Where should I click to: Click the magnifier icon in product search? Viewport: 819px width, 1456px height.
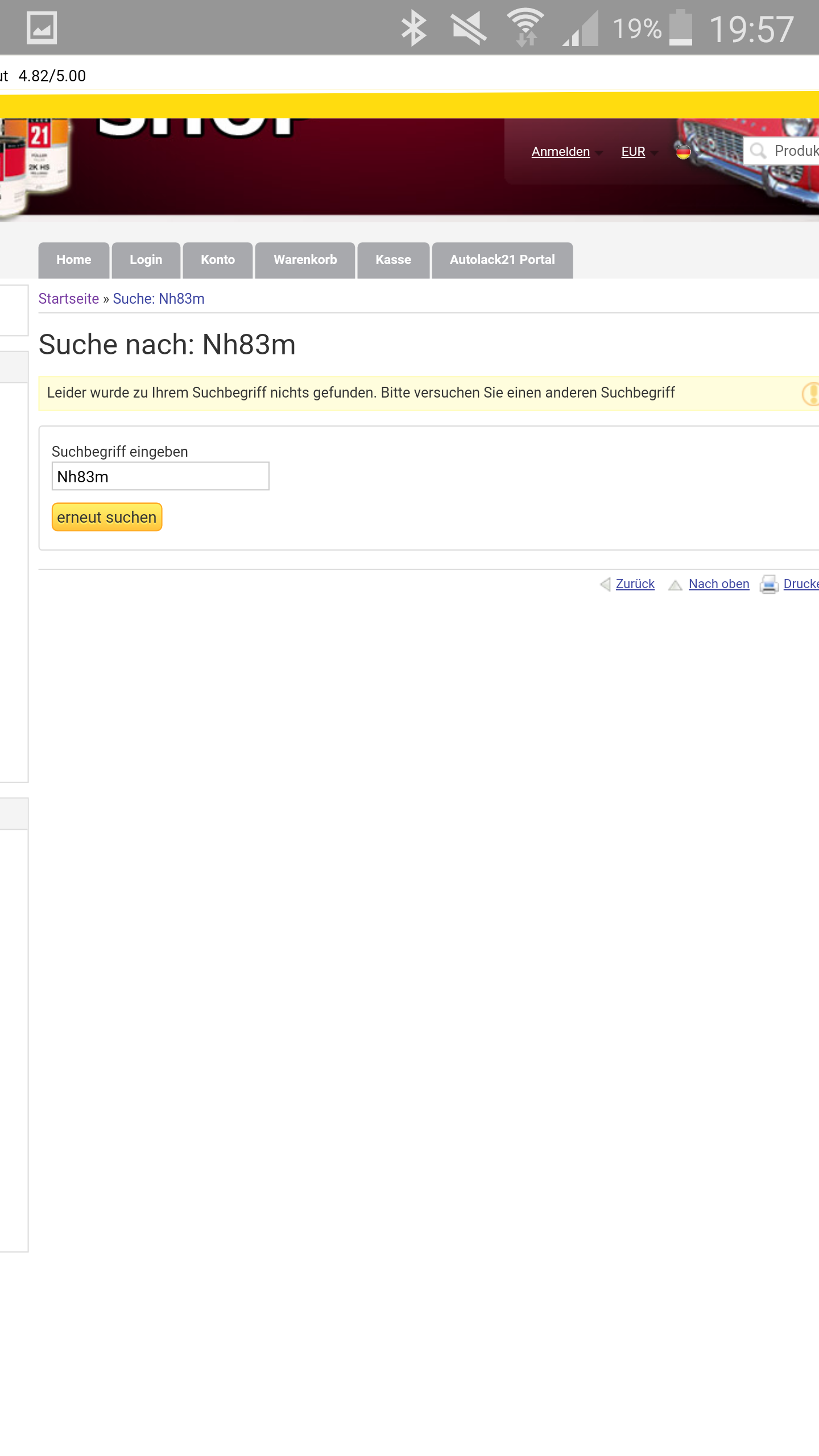(758, 151)
